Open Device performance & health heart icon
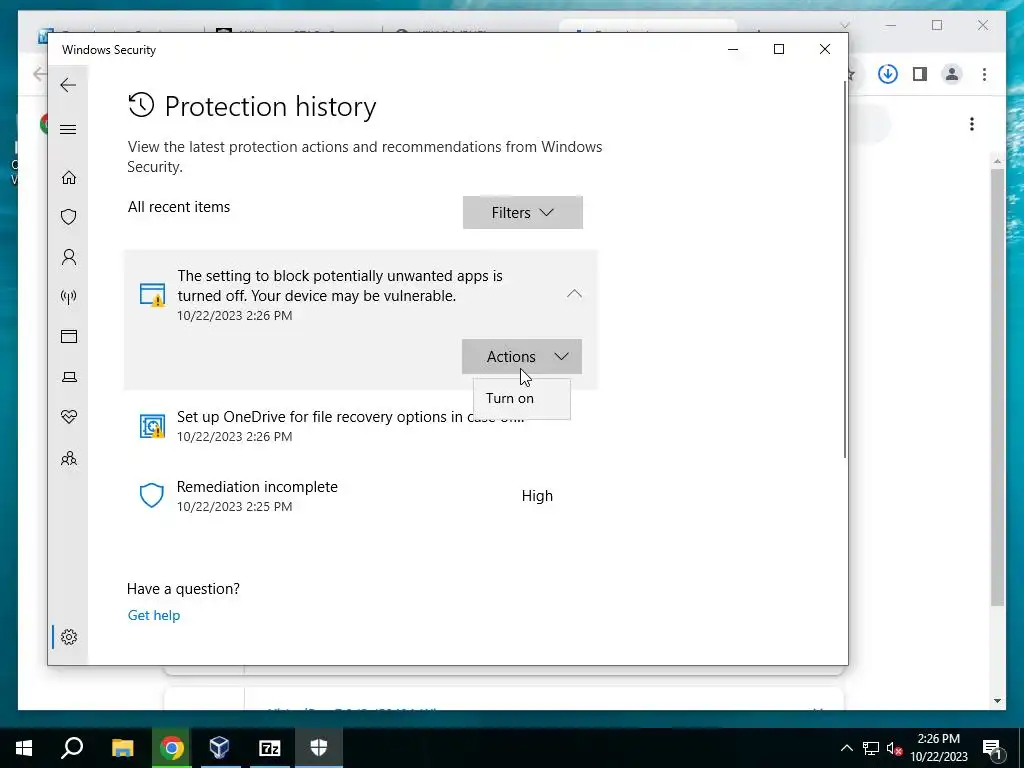This screenshot has width=1024, height=768. click(x=69, y=417)
